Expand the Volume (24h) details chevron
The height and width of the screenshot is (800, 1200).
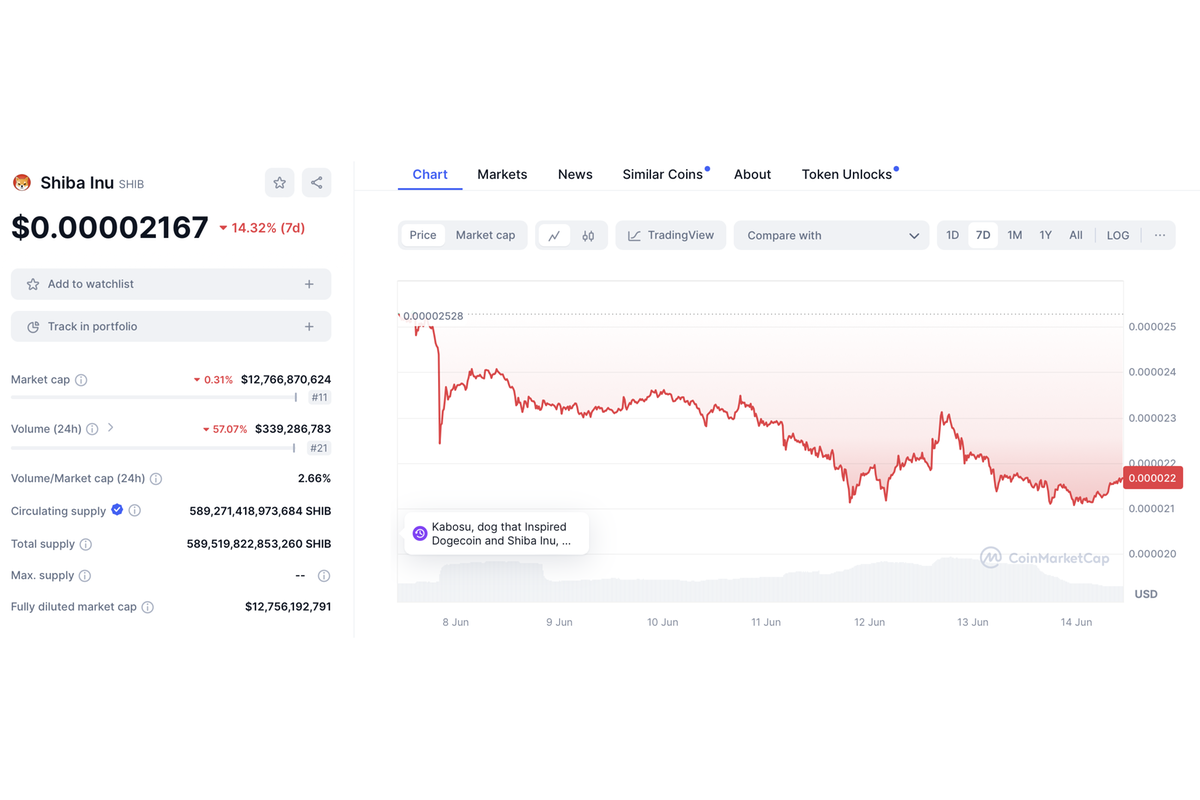point(110,428)
